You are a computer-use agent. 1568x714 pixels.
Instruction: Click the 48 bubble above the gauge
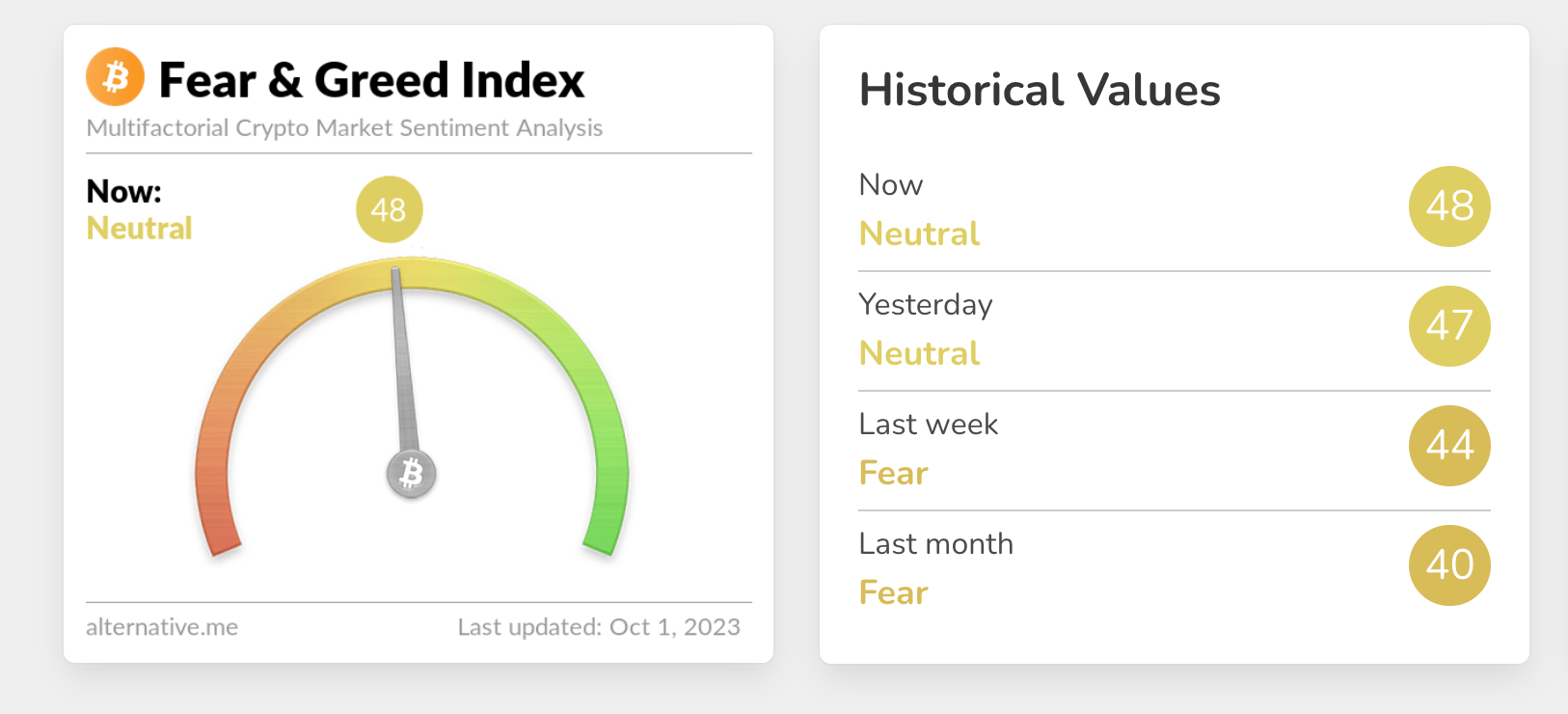(389, 209)
